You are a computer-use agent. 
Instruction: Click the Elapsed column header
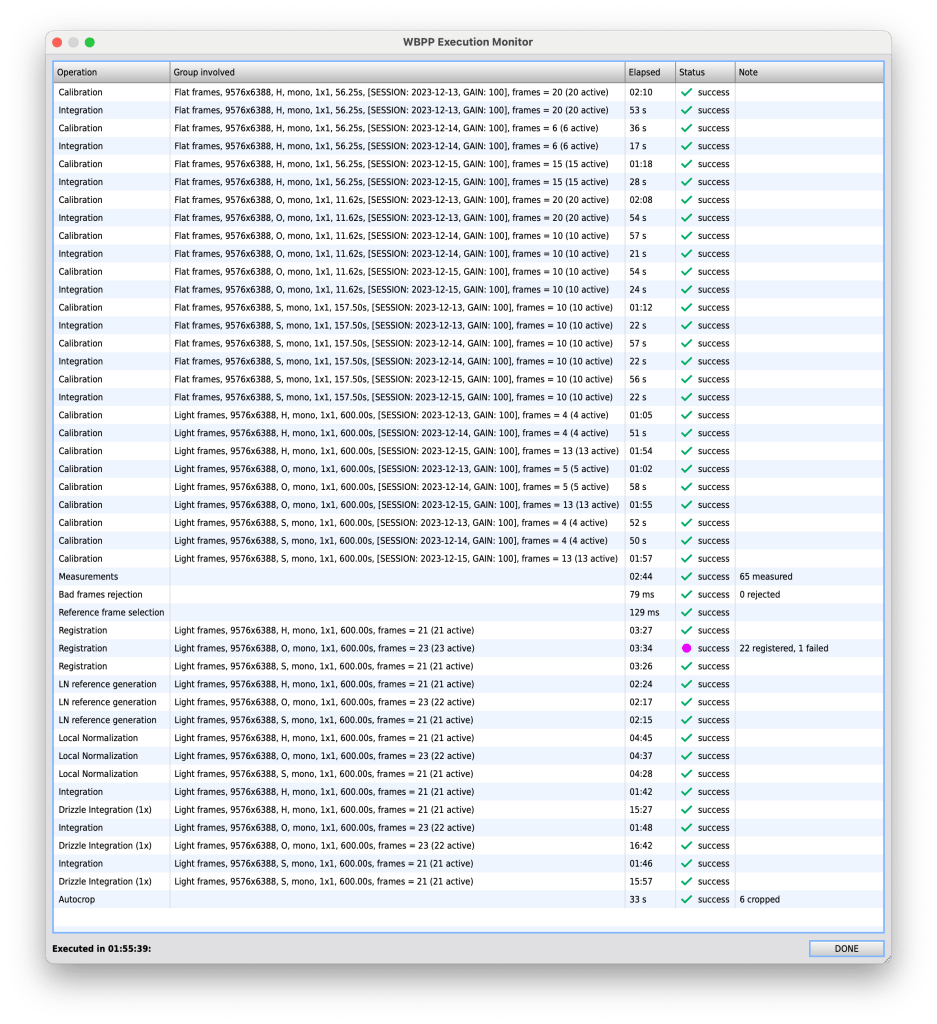pyautogui.click(x=649, y=72)
